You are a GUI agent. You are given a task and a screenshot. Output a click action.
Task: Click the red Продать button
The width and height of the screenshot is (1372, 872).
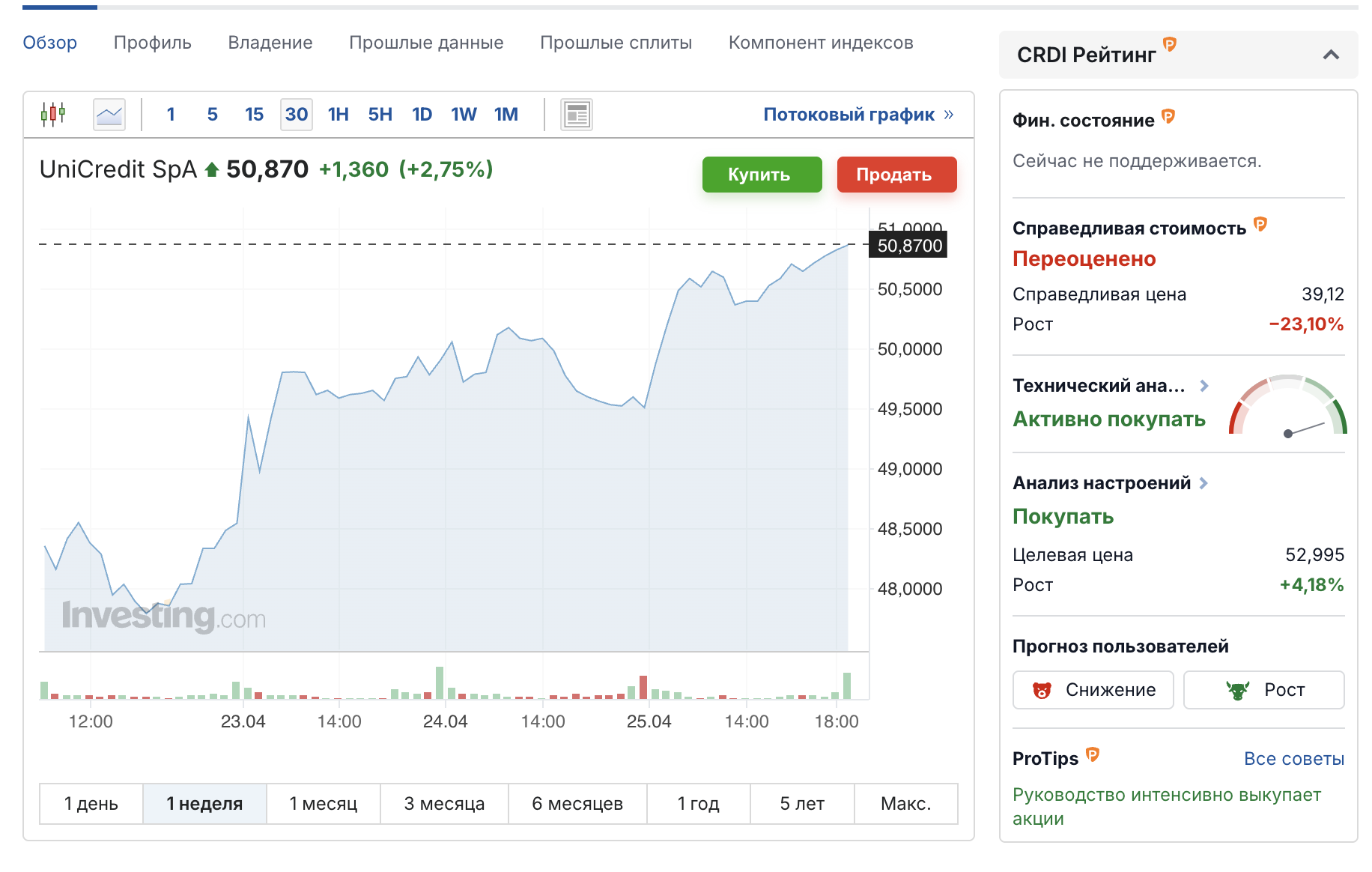click(x=896, y=175)
